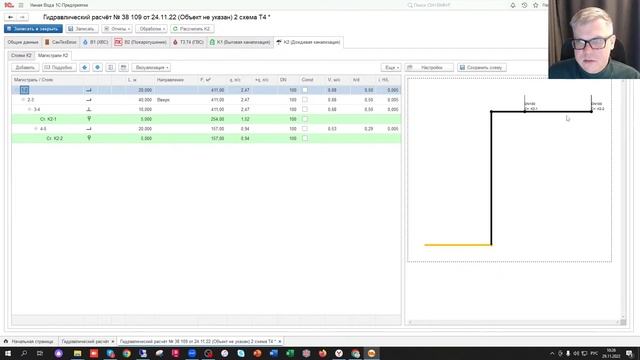Viewport: 640px width, 360px height.
Task: Open the history clock icon
Action: (x=524, y=5)
